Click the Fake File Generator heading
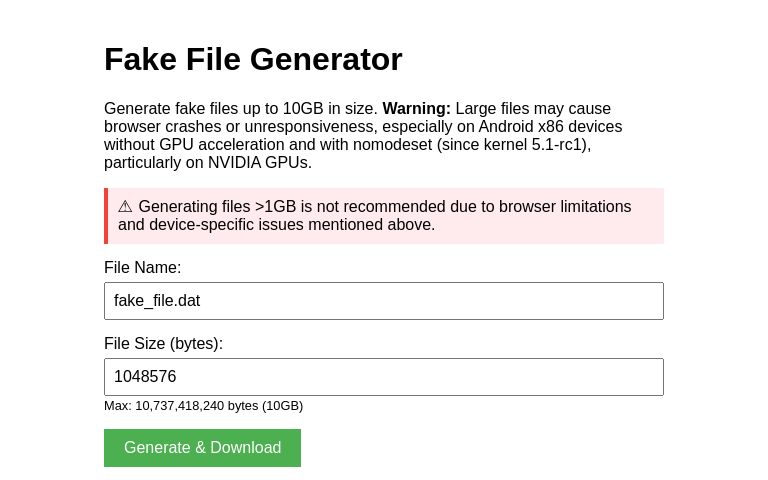Screen dimensions: 768x480 point(253,59)
